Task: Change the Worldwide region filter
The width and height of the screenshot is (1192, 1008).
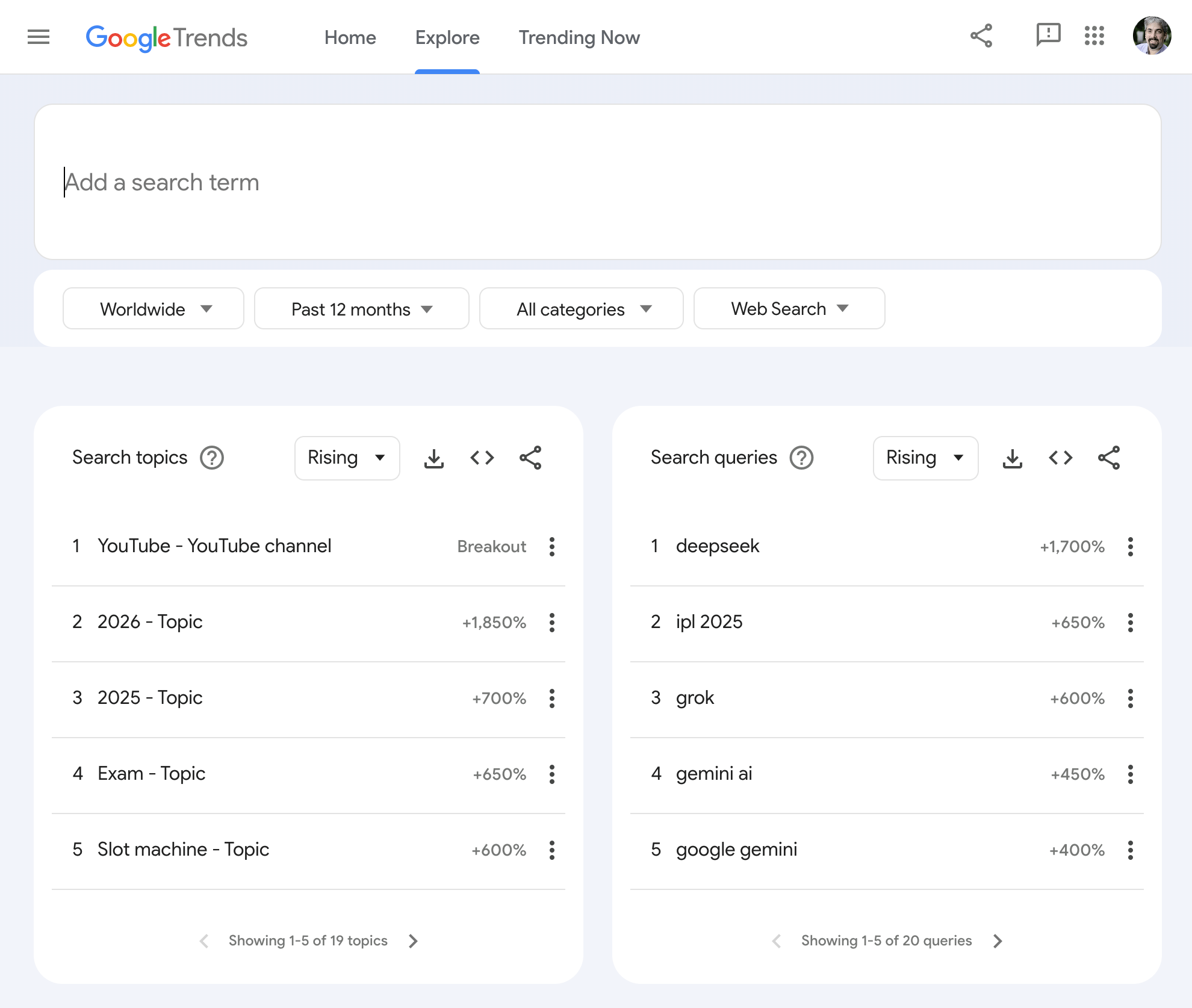Action: tap(153, 308)
